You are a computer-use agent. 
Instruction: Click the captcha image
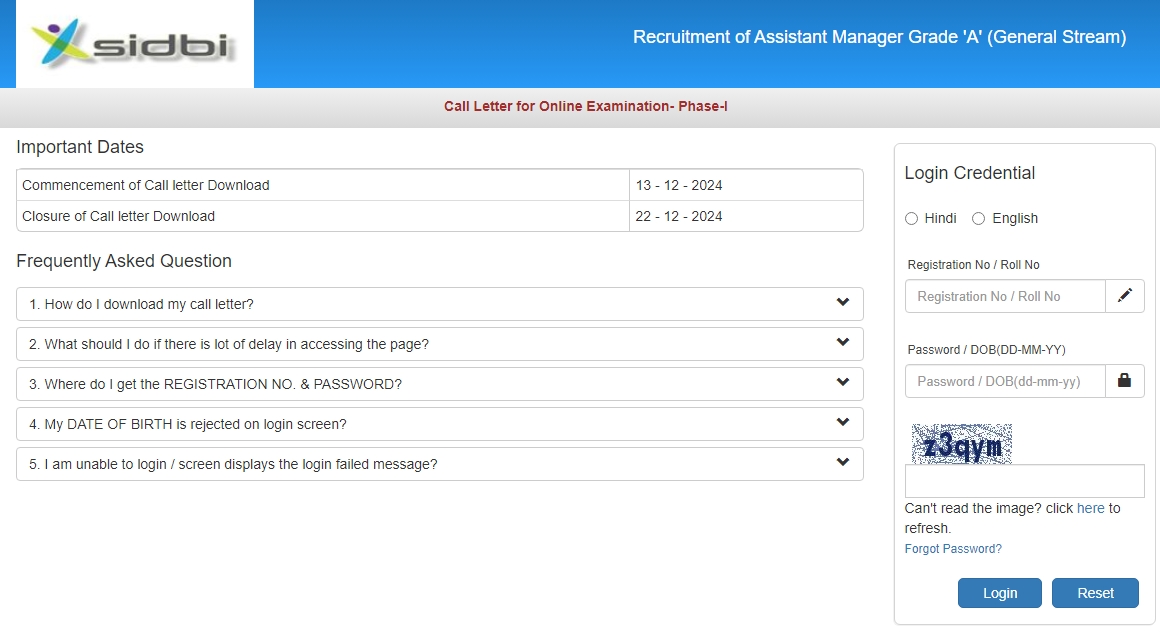(961, 444)
